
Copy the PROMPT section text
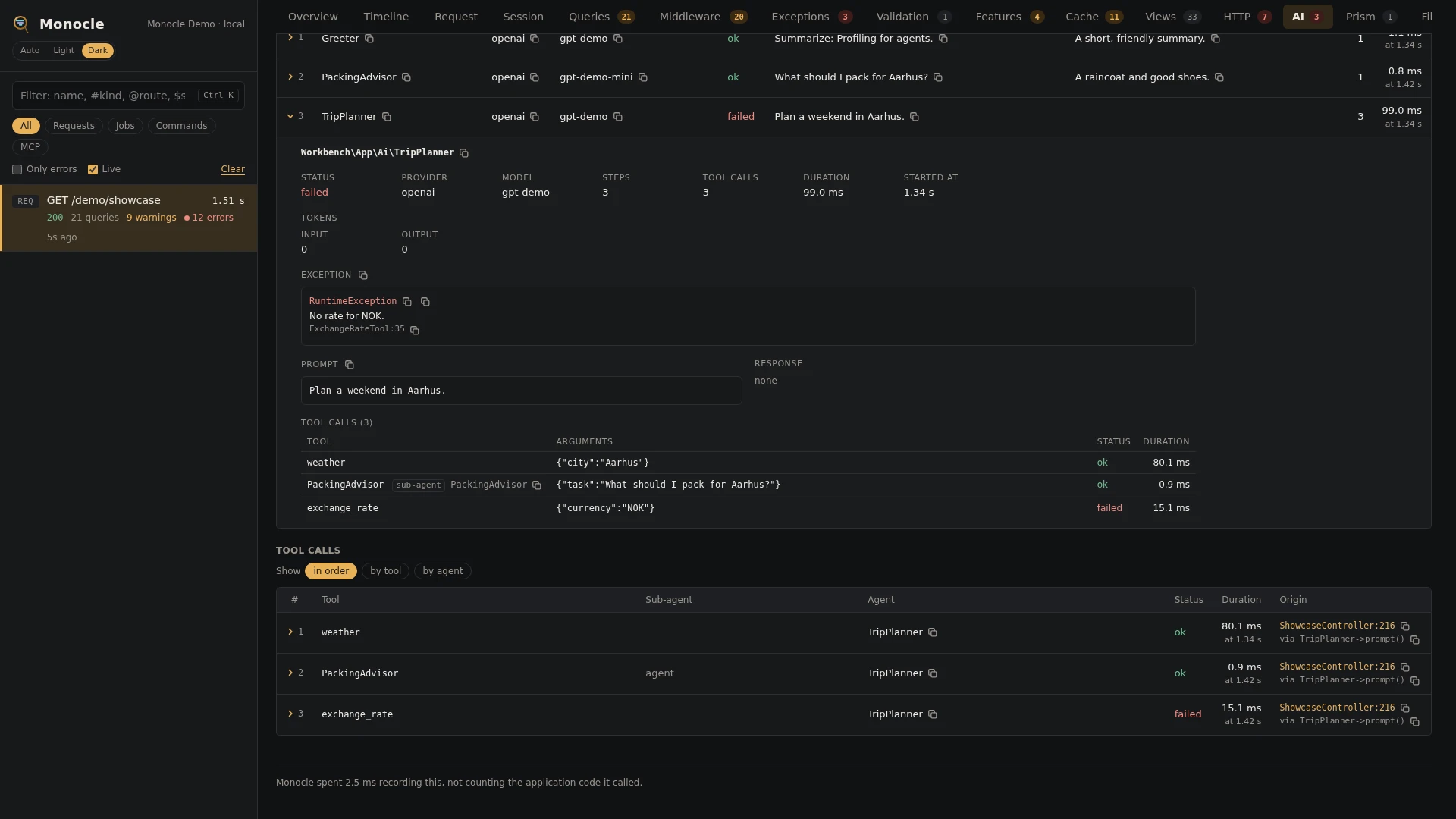(350, 365)
